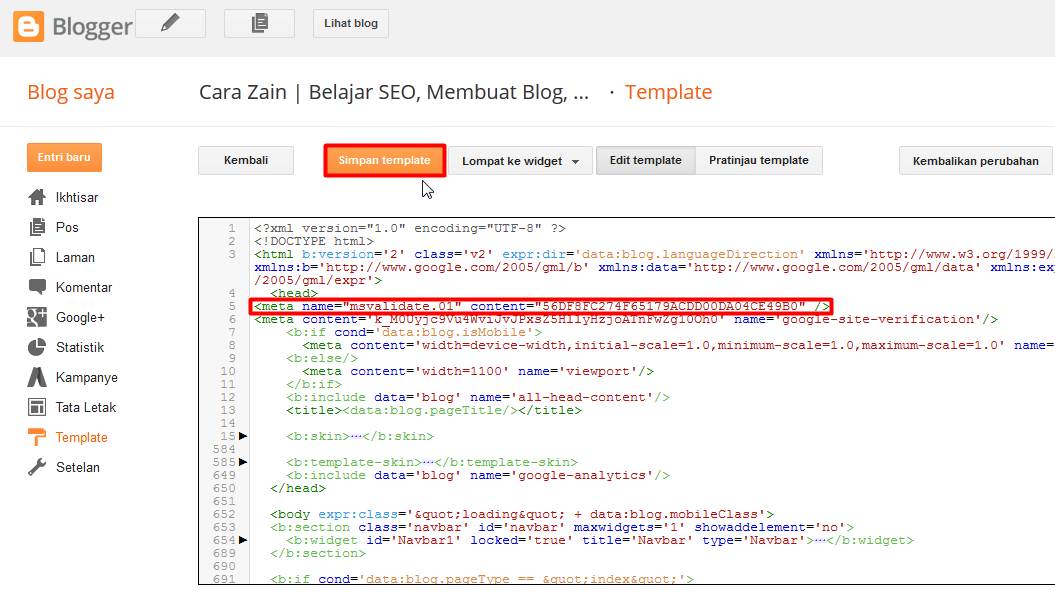
Task: Click the Blog saya link
Action: [x=71, y=92]
